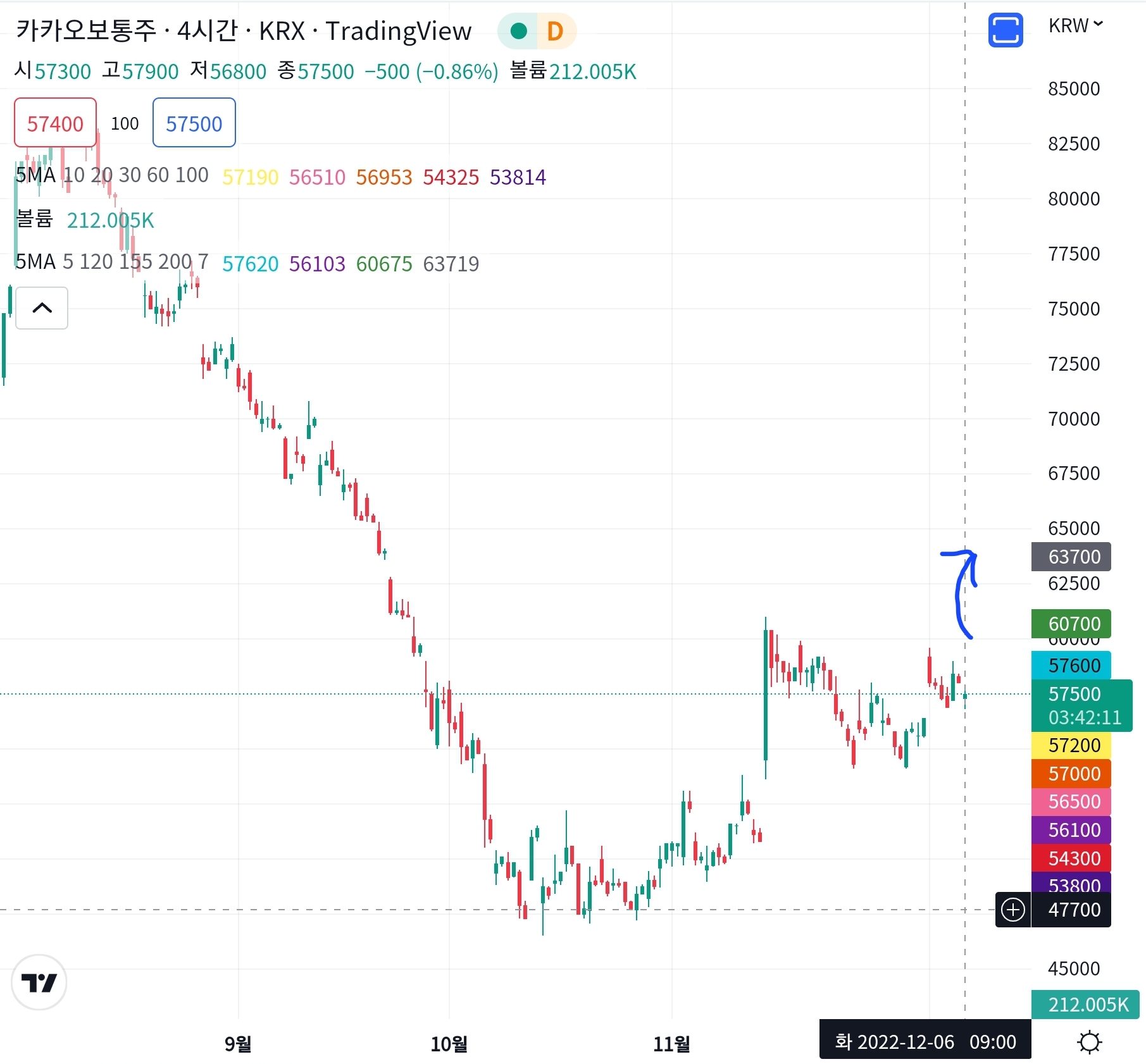Click the D delayed-data badge
This screenshot has width=1146, height=1064.
(x=556, y=31)
